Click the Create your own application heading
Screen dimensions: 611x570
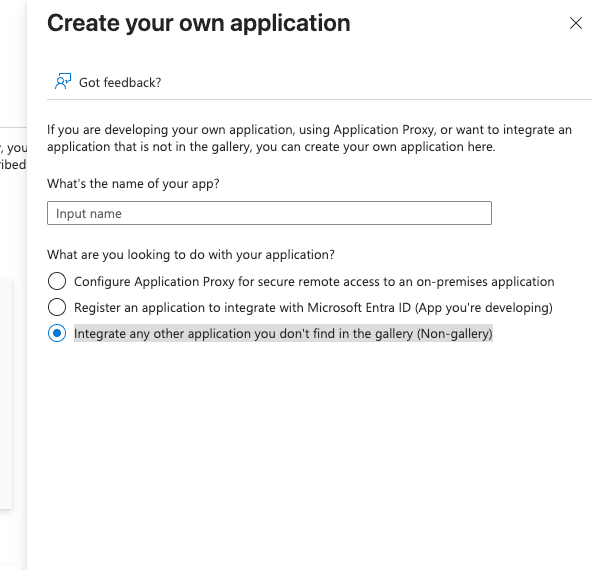[x=199, y=23]
